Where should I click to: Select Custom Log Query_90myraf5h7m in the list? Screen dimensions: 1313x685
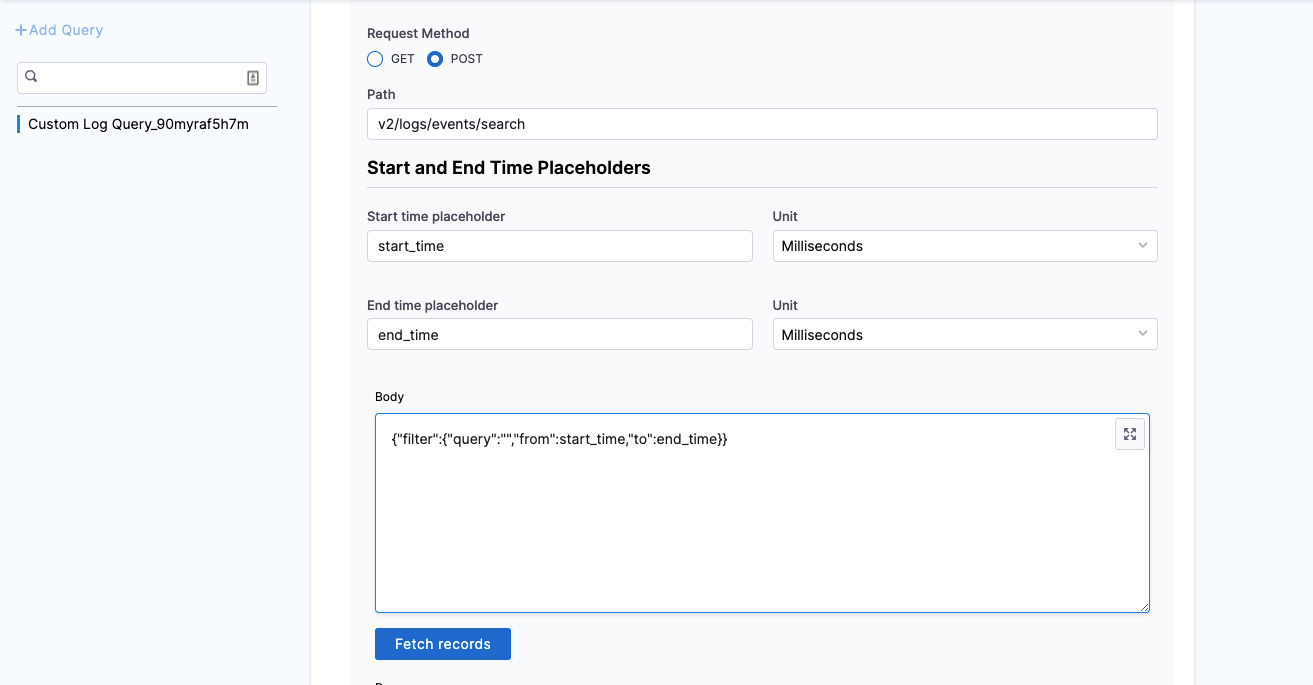point(138,124)
